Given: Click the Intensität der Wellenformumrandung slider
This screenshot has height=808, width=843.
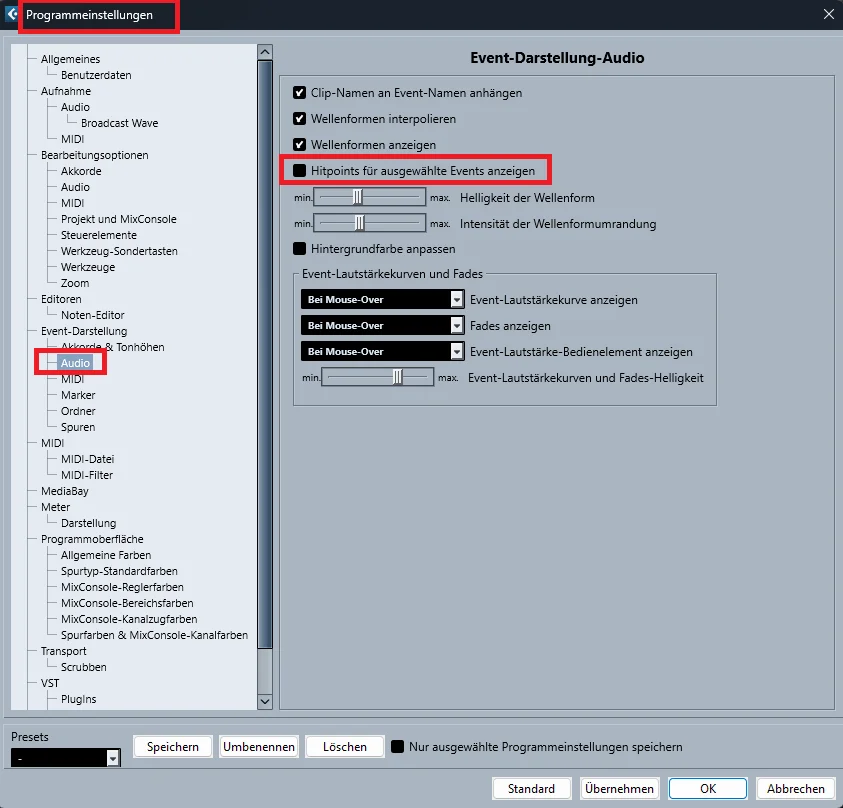Looking at the screenshot, I should (369, 223).
